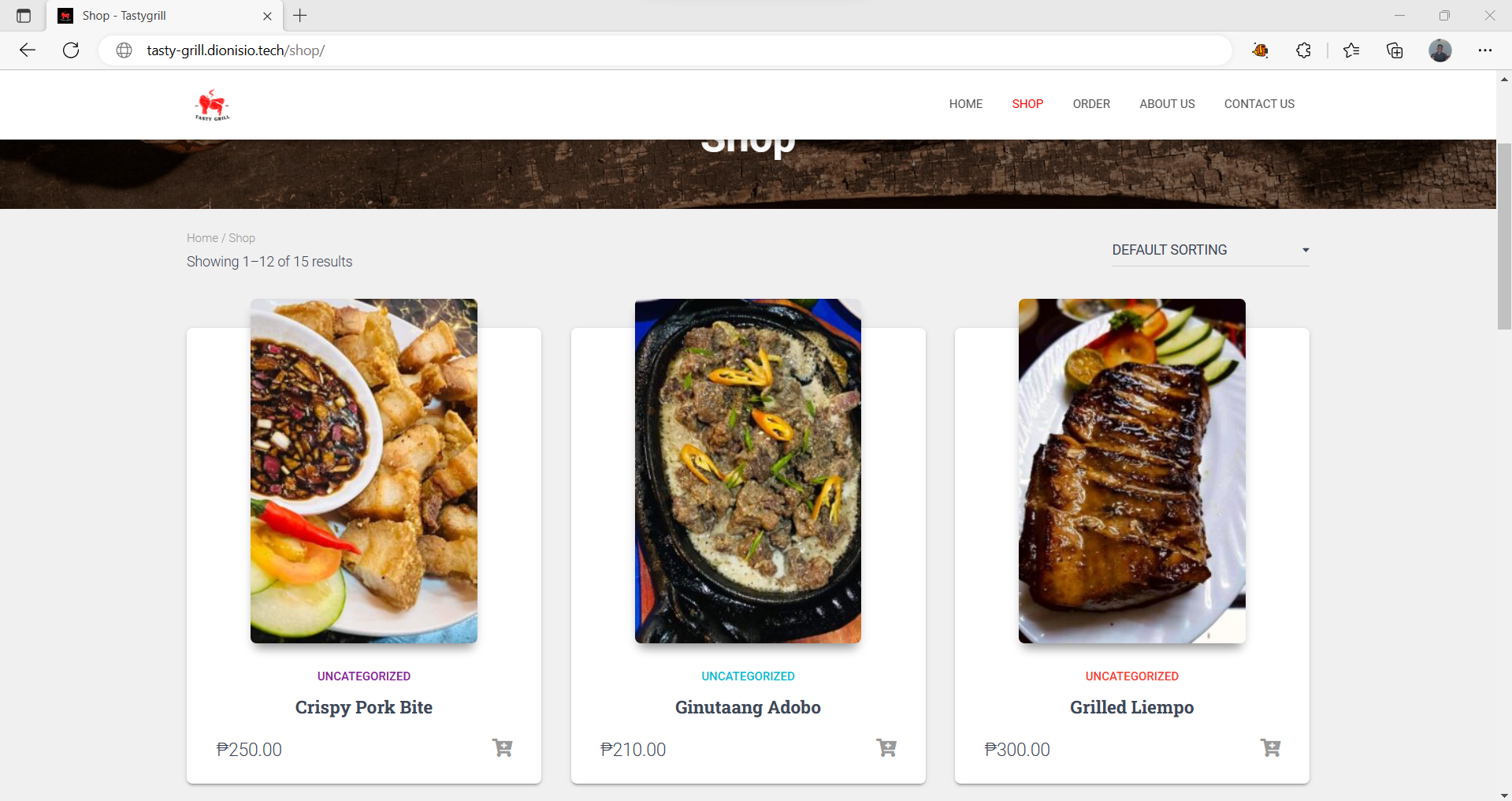Navigate to CONTACT US
The height and width of the screenshot is (801, 1512).
click(1259, 104)
